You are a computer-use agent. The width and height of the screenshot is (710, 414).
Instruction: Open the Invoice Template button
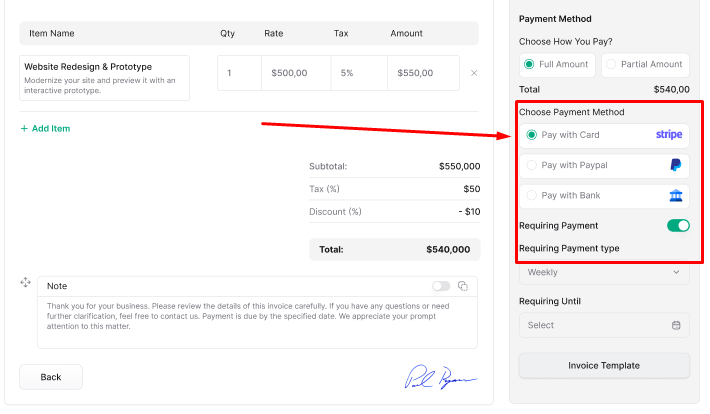pos(604,365)
